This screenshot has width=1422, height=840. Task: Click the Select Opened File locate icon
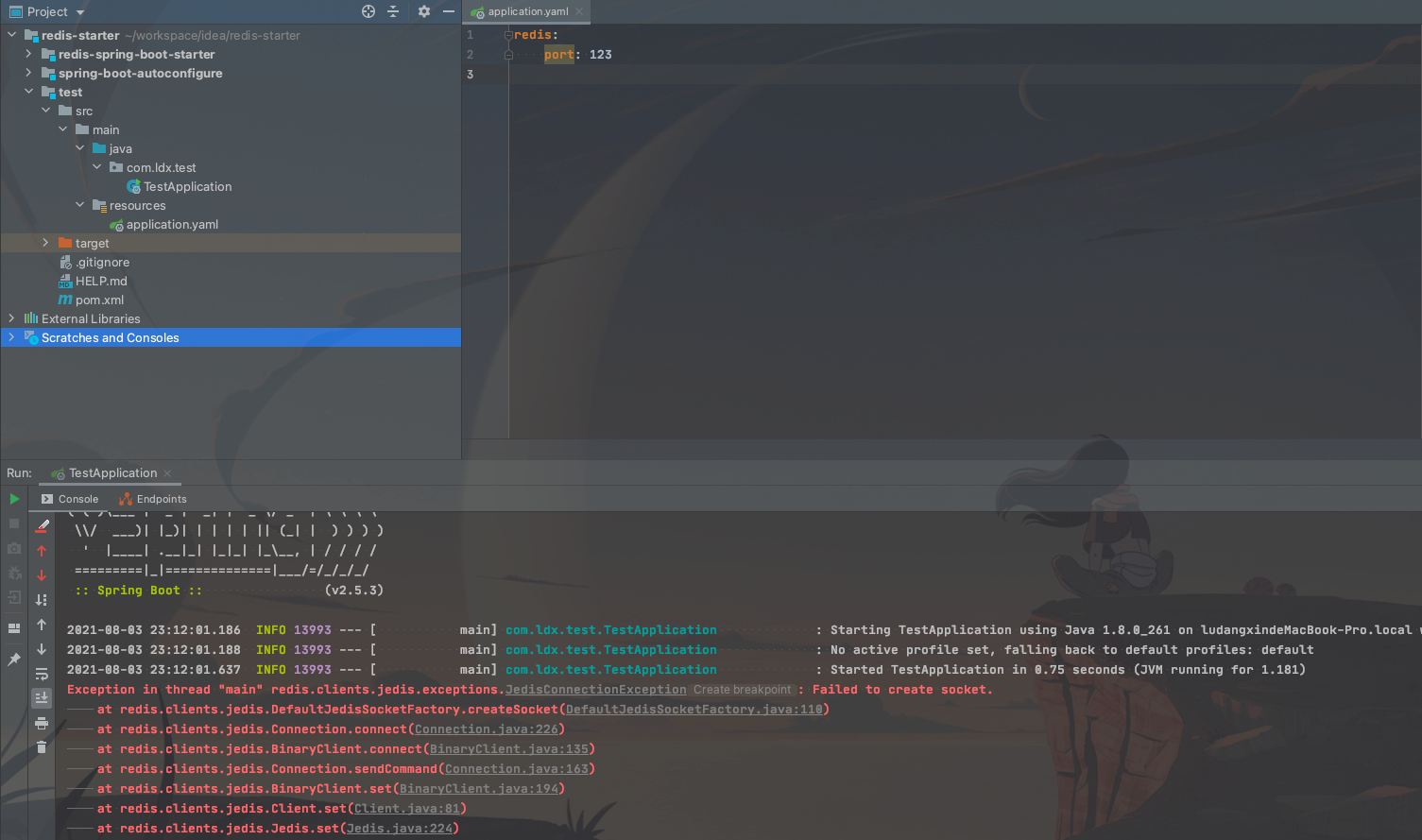point(368,11)
